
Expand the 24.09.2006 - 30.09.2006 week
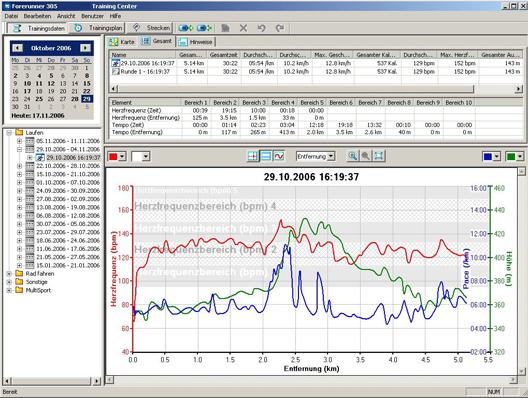click(20, 191)
